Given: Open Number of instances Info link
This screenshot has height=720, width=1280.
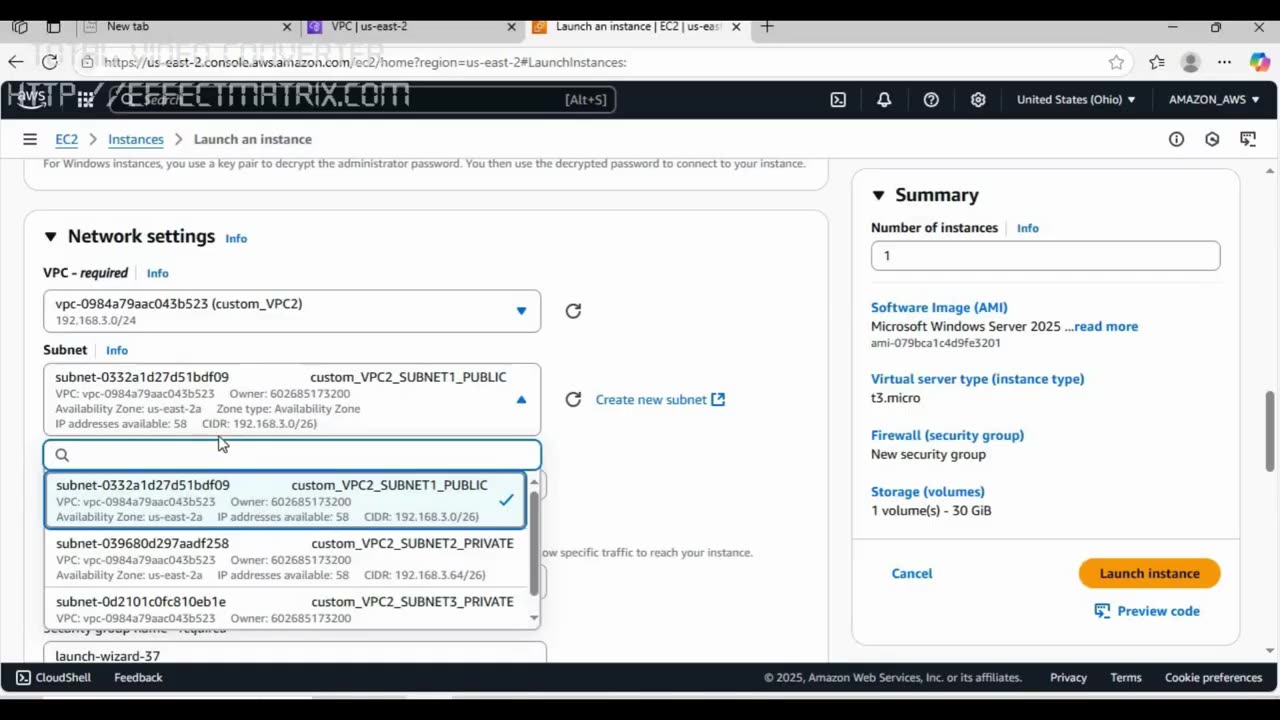Looking at the screenshot, I should point(1028,228).
